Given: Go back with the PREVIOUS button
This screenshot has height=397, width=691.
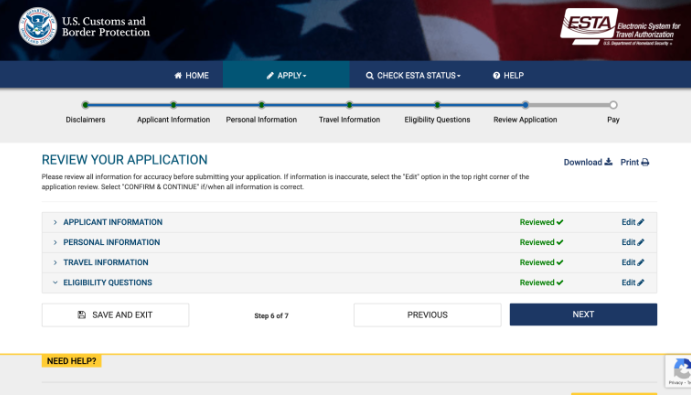Looking at the screenshot, I should pyautogui.click(x=427, y=315).
